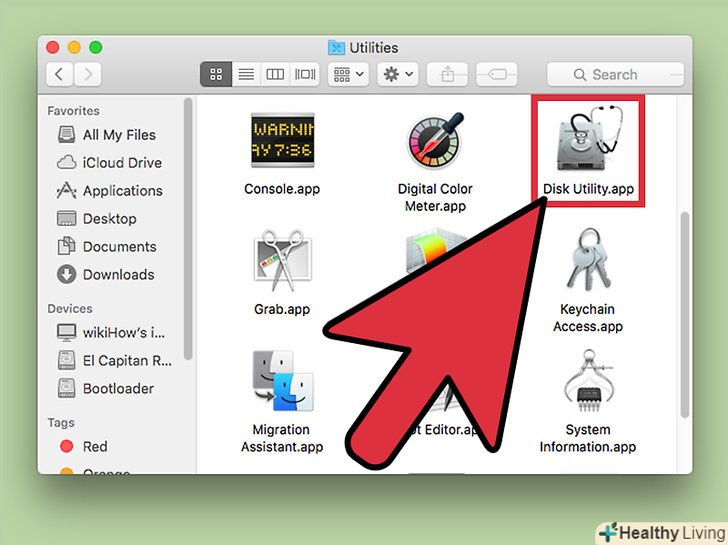Minimize the Utilities window
Screen dimensions: 728x545
(74, 47)
